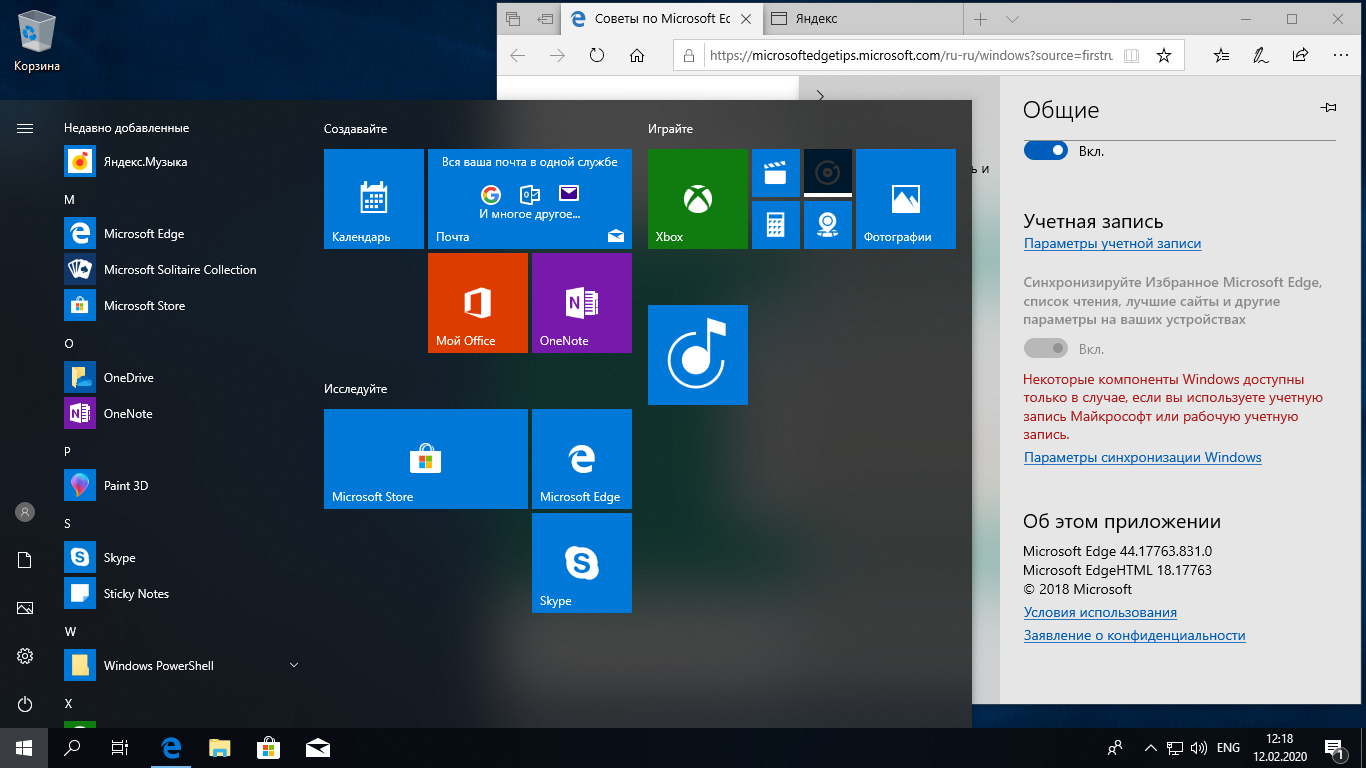Select the Советы по Microsoft Edge tab
The height and width of the screenshot is (768, 1366).
point(663,19)
